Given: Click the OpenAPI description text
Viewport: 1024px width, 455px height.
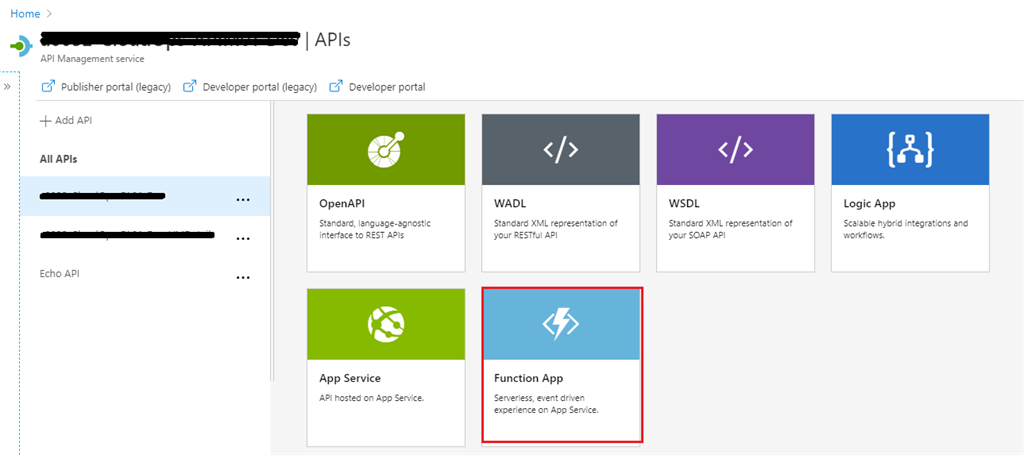Looking at the screenshot, I should click(375, 229).
